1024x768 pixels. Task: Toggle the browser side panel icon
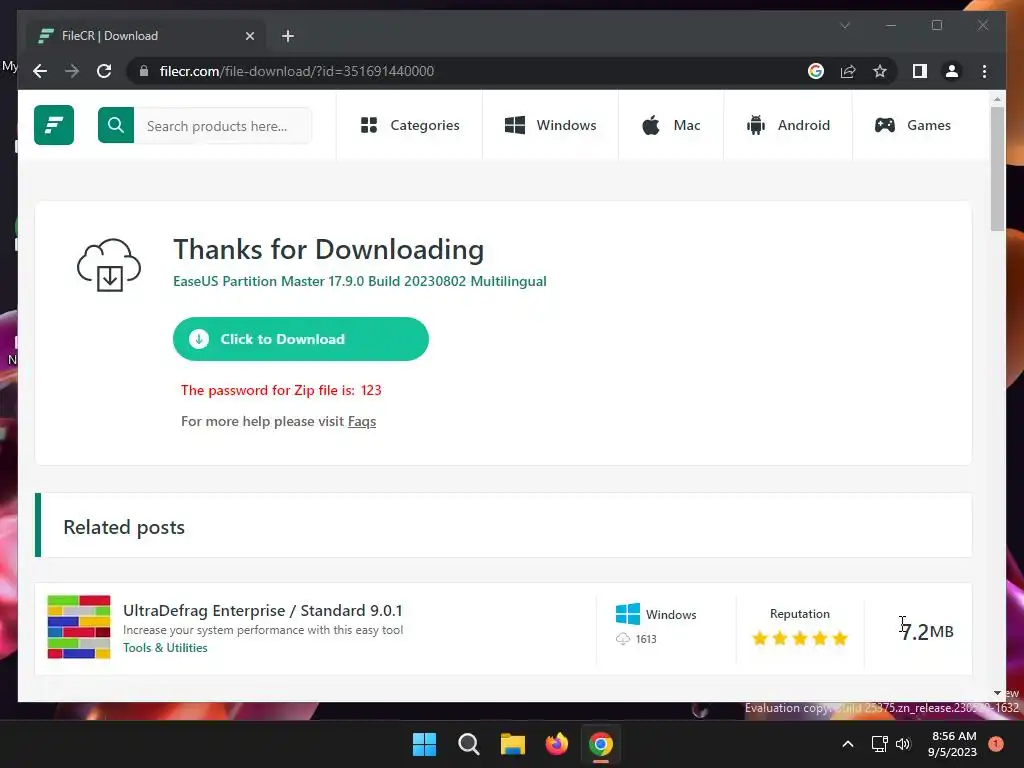coord(920,71)
